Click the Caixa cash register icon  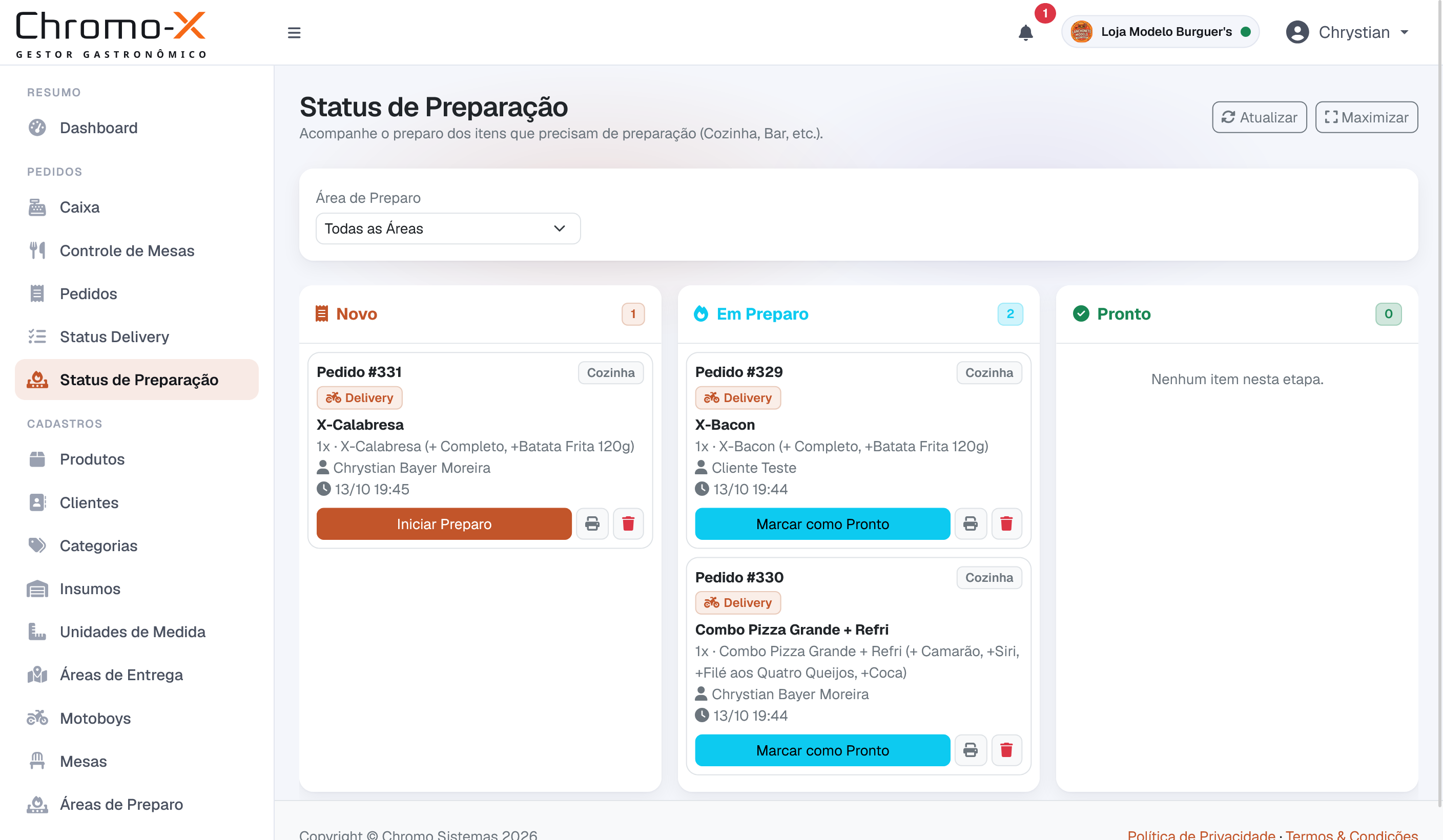point(37,207)
